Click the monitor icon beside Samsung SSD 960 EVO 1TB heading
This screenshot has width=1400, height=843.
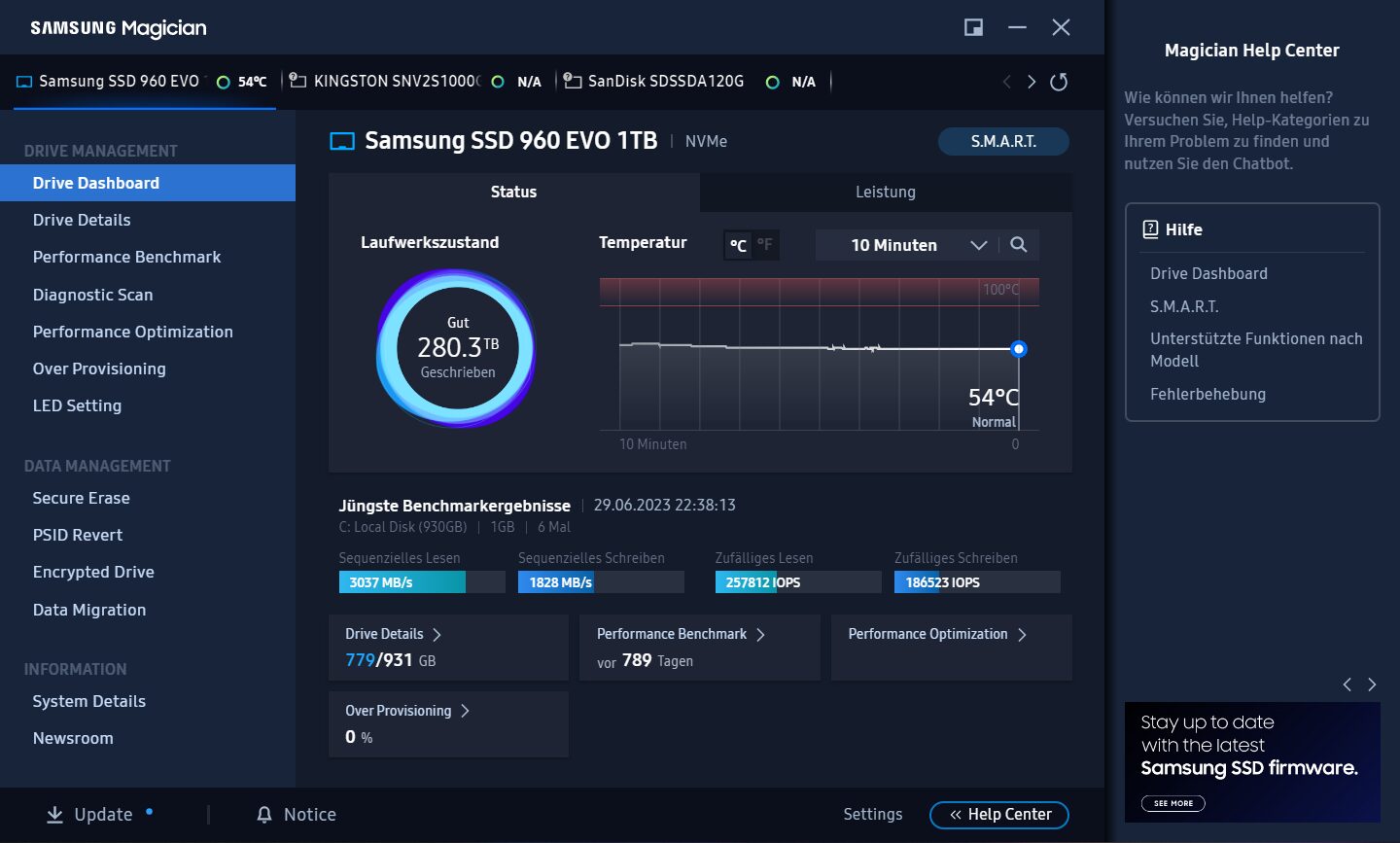coord(342,141)
